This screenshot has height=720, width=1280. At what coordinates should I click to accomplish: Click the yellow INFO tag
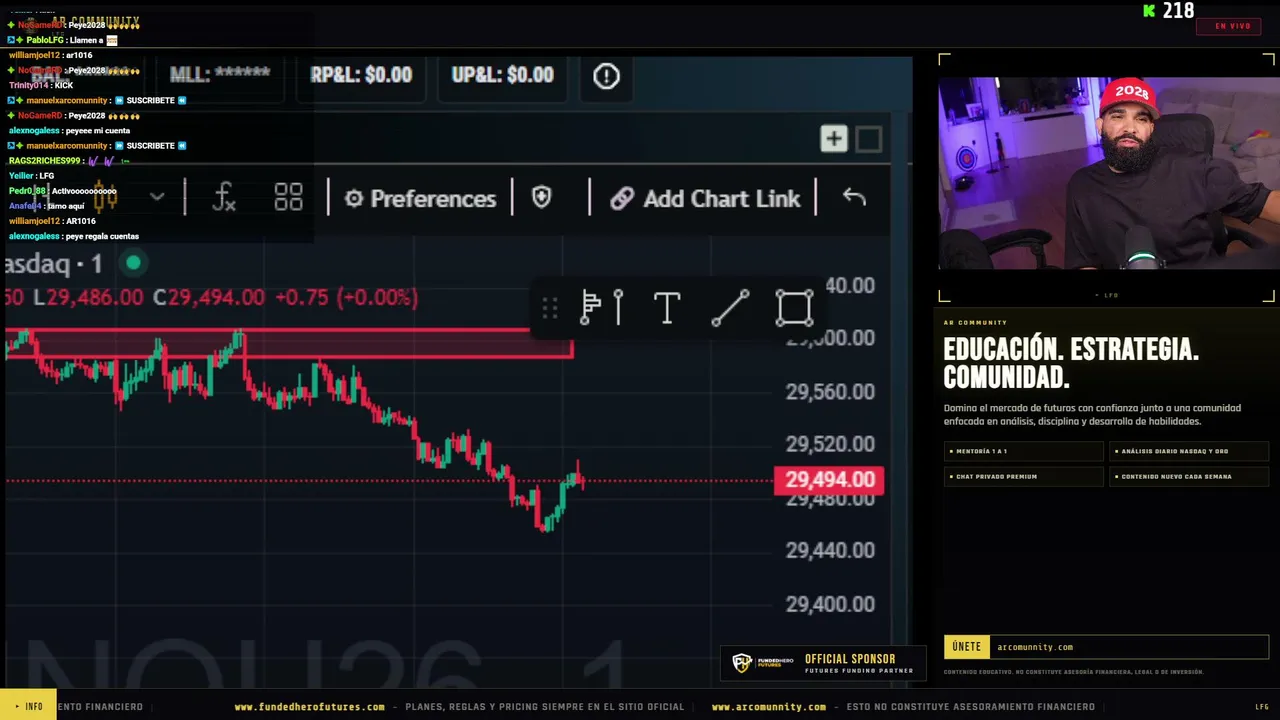[28, 706]
